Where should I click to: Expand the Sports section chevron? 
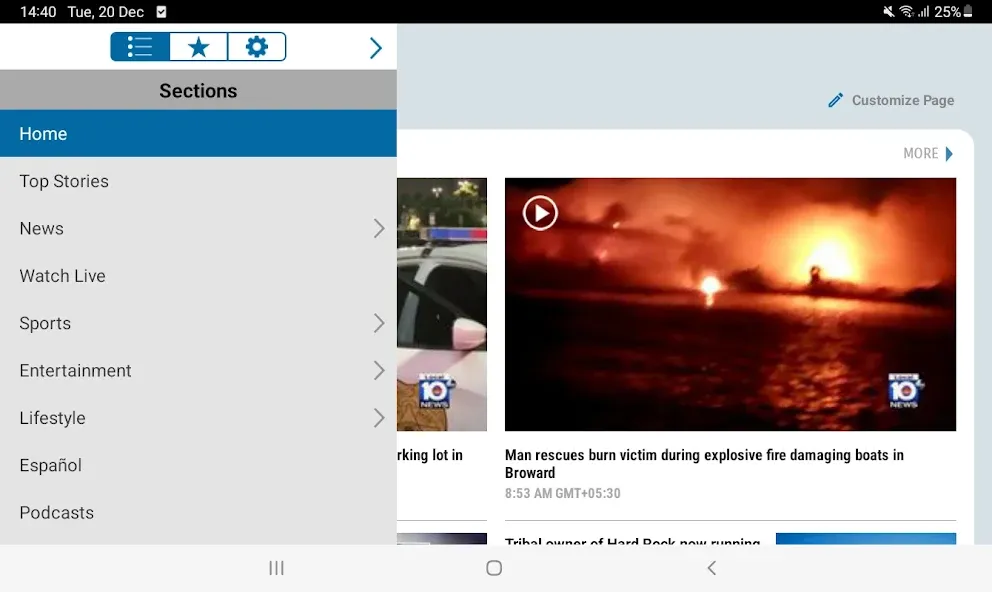[378, 323]
